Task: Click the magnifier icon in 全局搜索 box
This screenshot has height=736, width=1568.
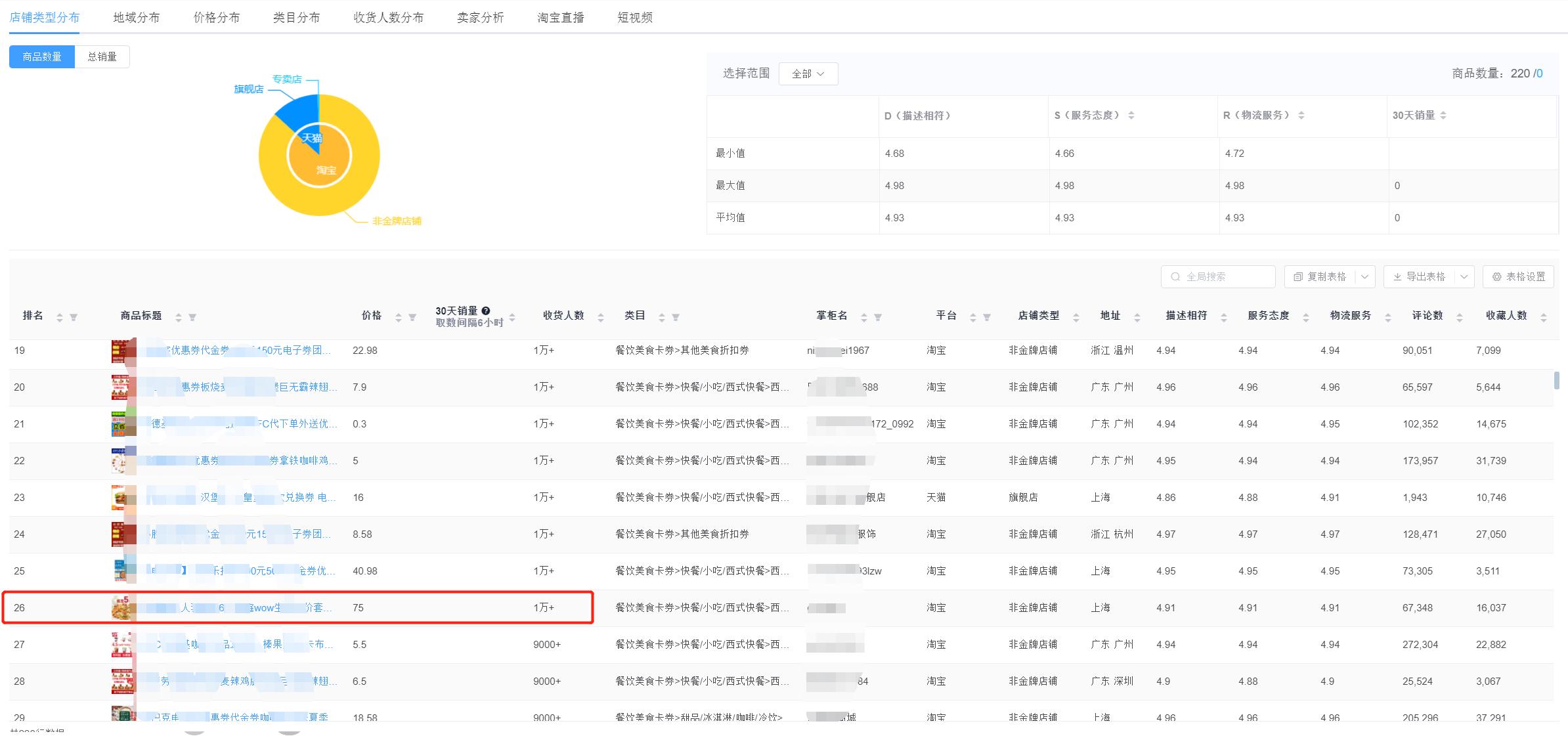Action: [x=1175, y=276]
